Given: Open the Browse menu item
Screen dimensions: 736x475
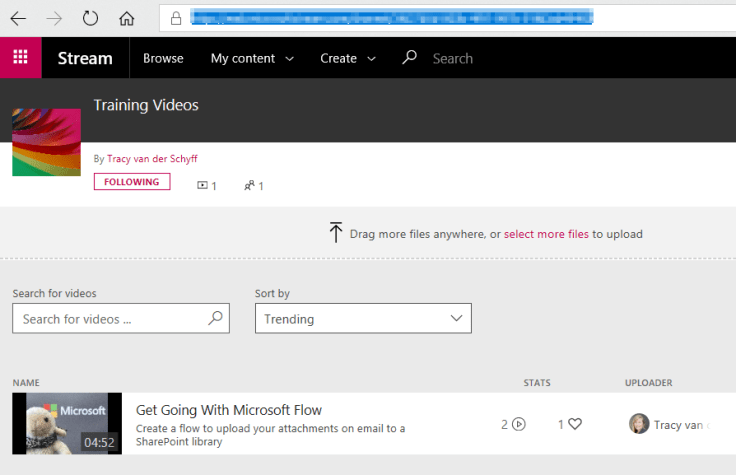Looking at the screenshot, I should 163,58.
